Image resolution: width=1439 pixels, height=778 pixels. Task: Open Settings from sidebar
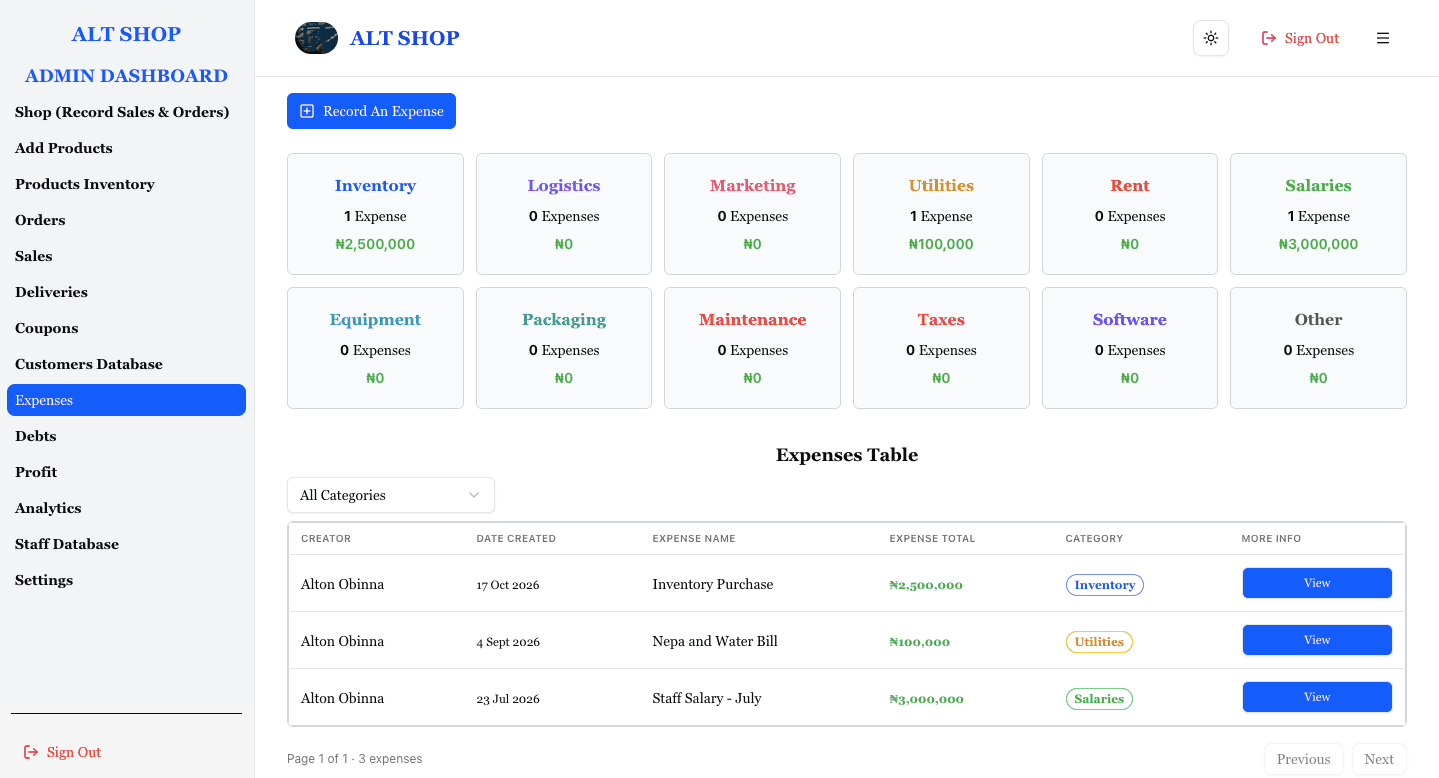tap(44, 580)
